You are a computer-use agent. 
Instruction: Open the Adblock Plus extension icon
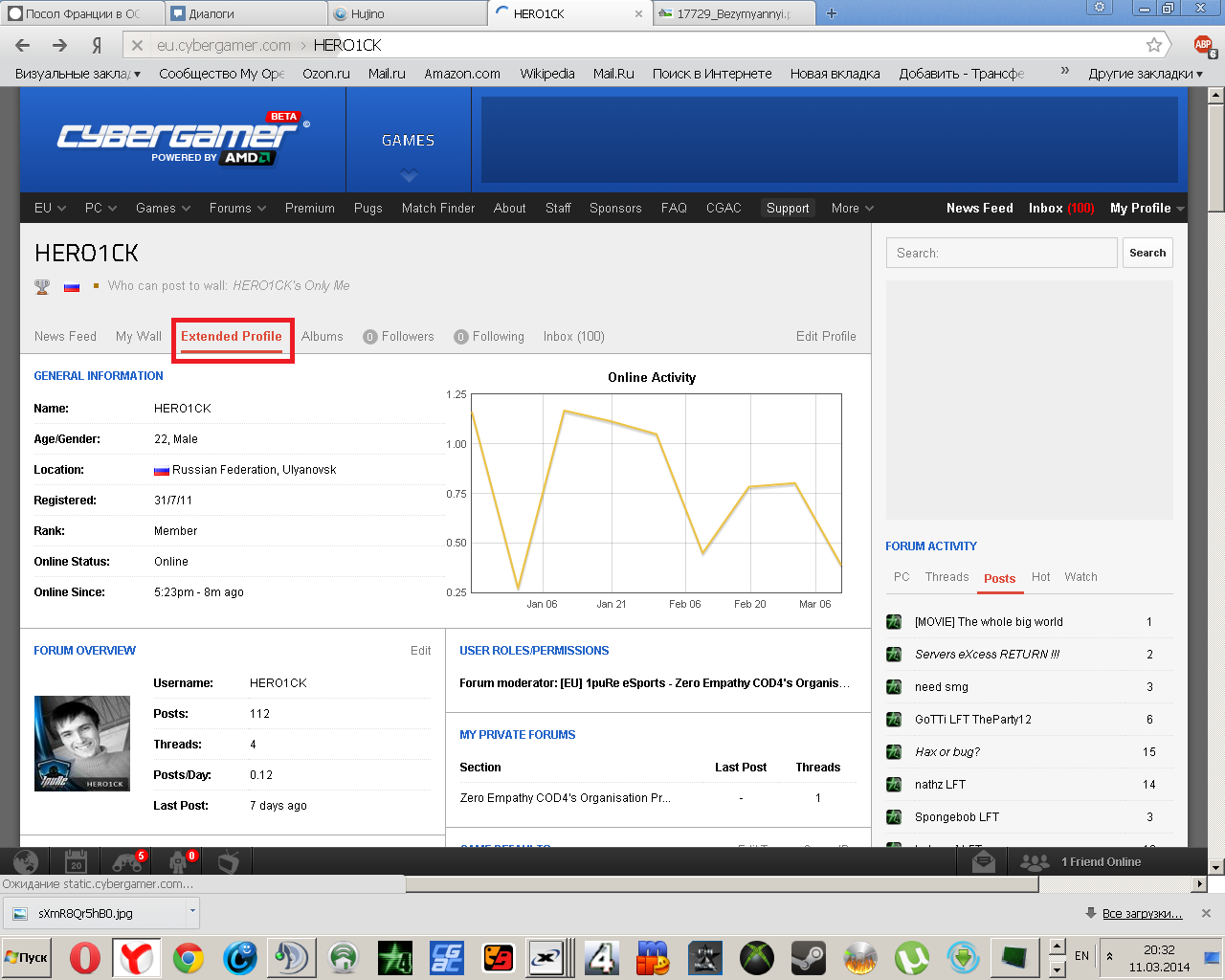[x=1204, y=45]
